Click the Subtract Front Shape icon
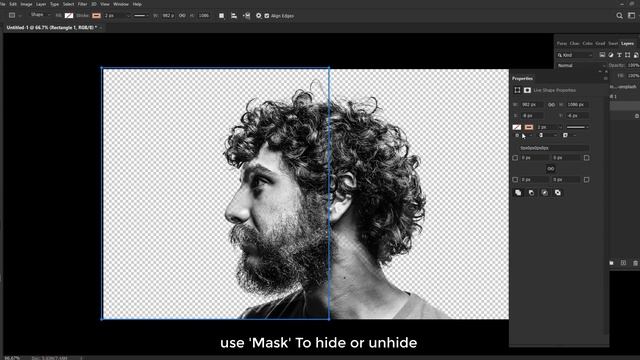Viewport: 640px width, 360px height. point(531,193)
